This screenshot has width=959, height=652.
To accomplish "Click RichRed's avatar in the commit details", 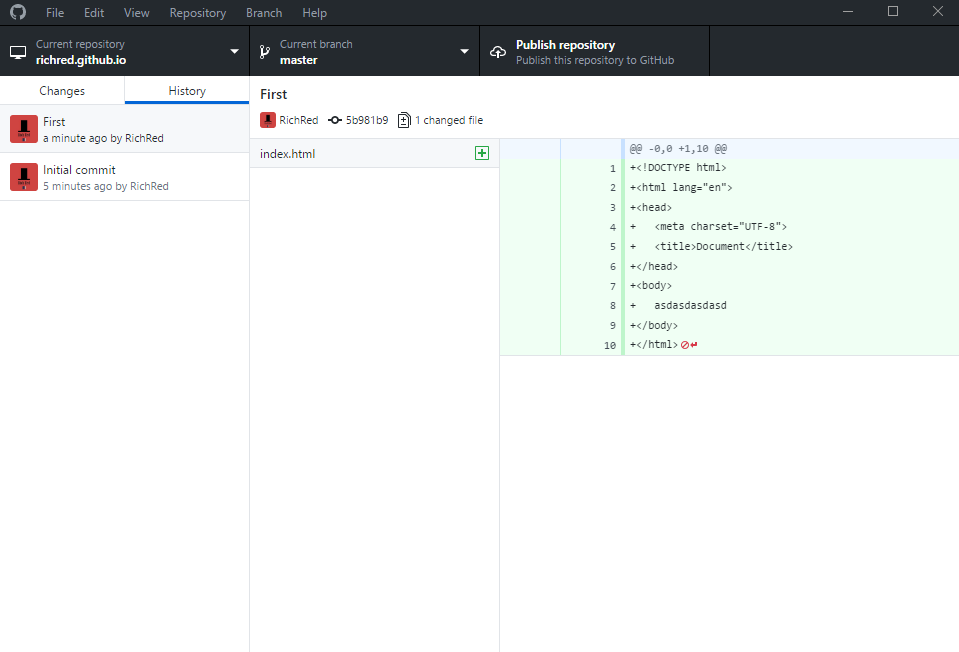I will click(267, 119).
